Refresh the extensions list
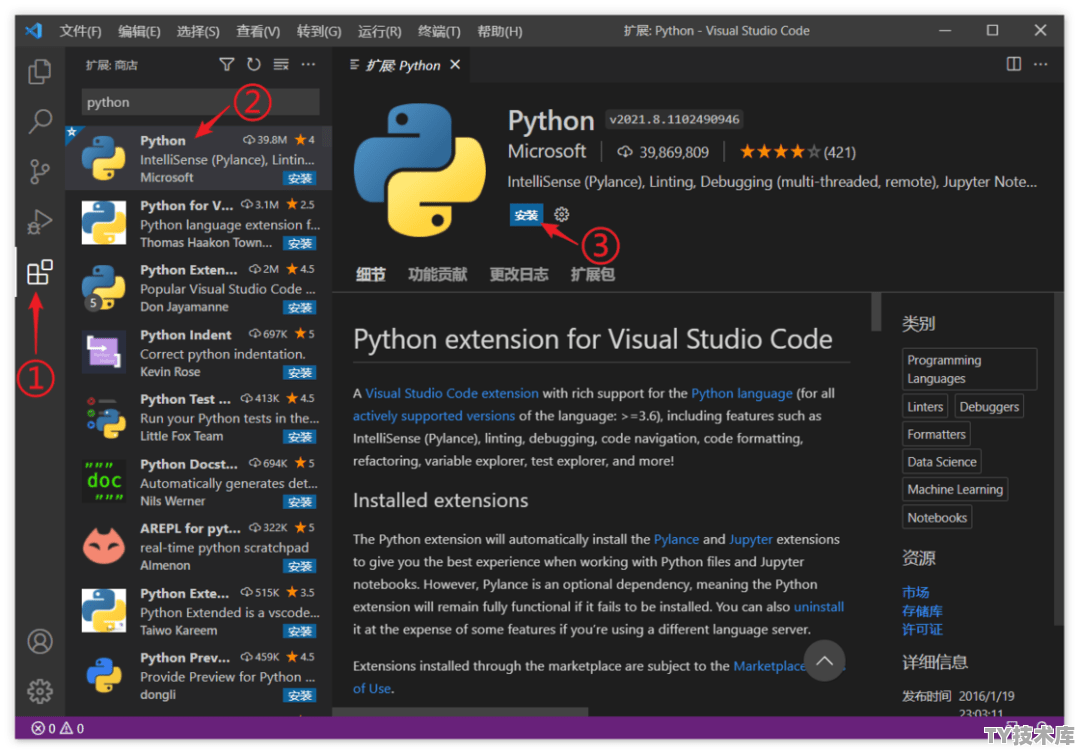1080x754 pixels. pyautogui.click(x=254, y=65)
